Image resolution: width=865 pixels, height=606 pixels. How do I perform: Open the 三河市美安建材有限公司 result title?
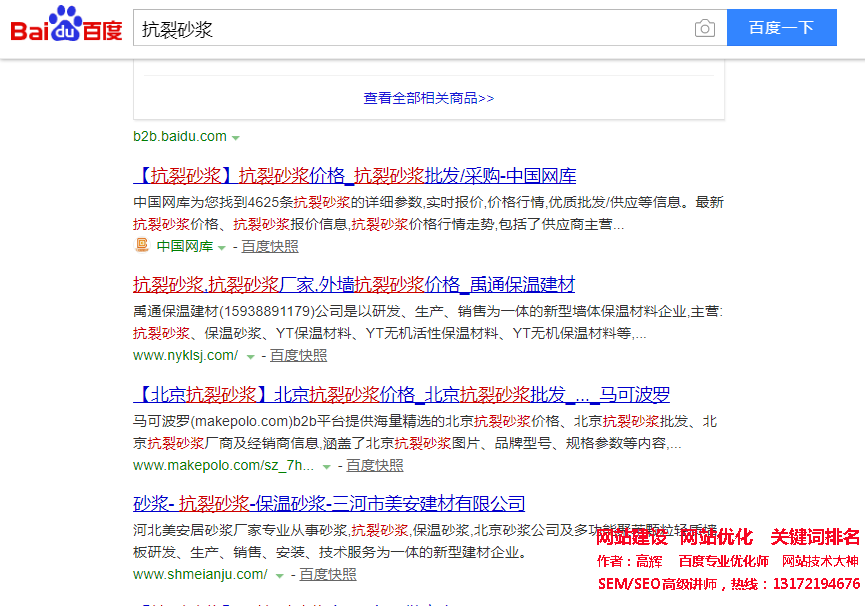coord(329,503)
